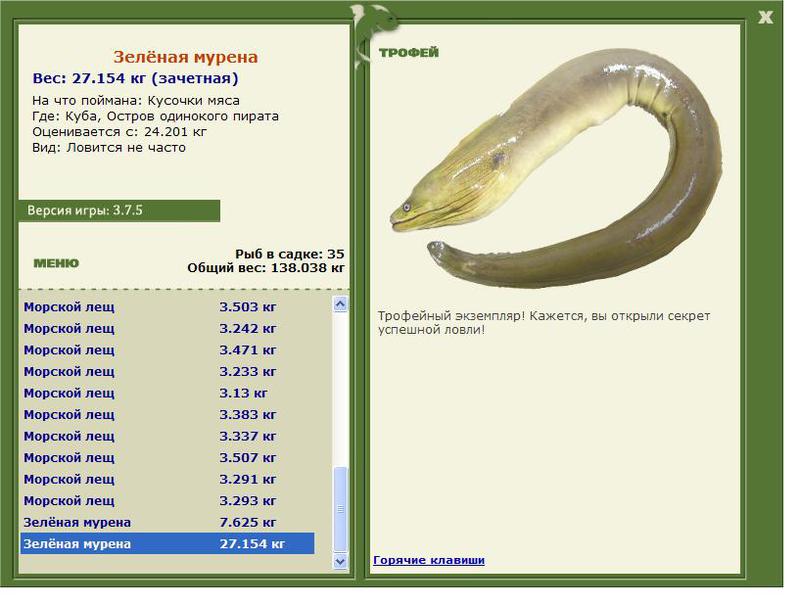The image size is (800, 605).
Task: Click the Где: Куба, Остров одинокого пирата line
Action: [155, 116]
